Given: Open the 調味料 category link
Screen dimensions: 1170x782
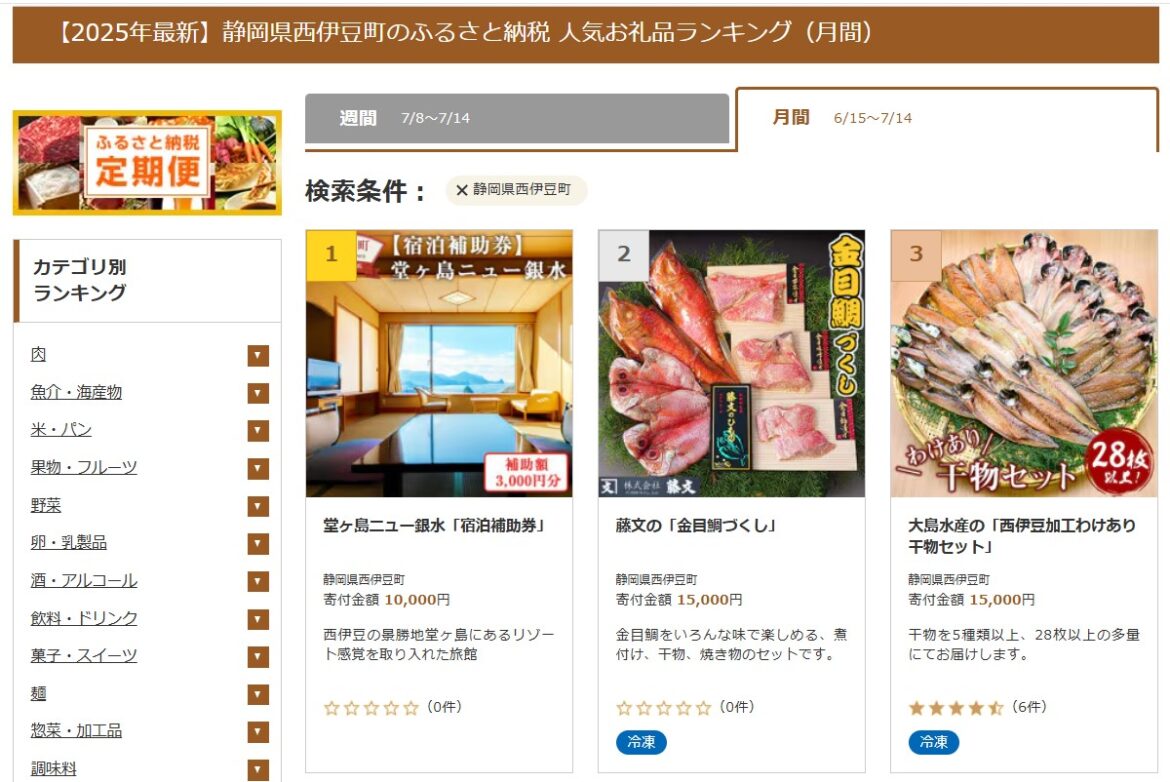Looking at the screenshot, I should coord(53,768).
